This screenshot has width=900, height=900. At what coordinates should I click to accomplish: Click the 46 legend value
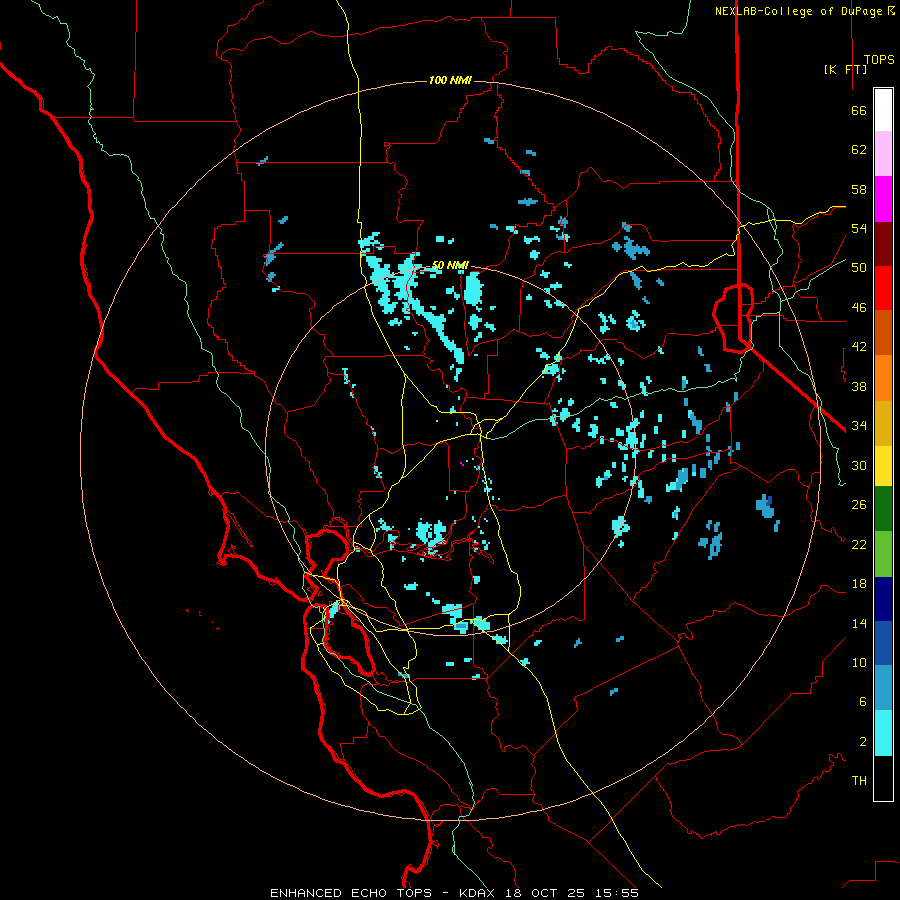pos(859,308)
